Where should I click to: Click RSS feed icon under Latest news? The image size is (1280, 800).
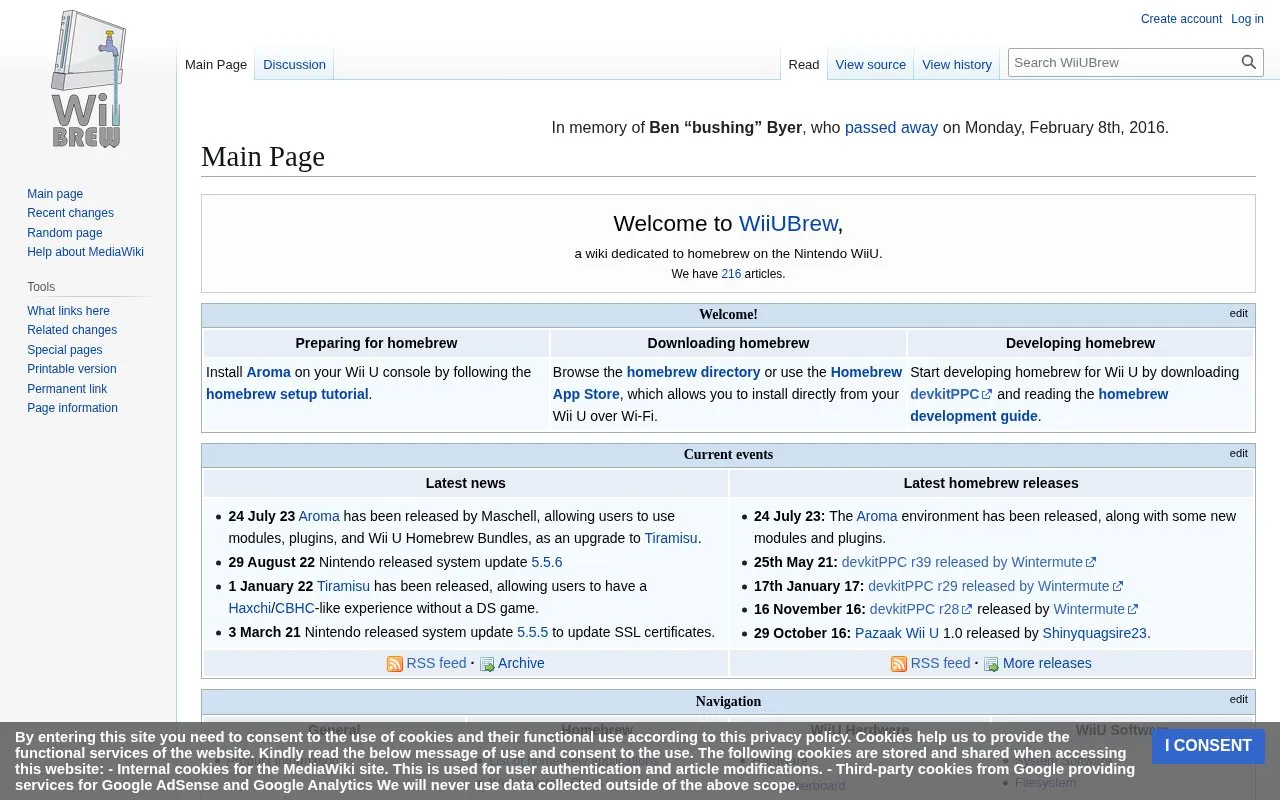(x=395, y=664)
